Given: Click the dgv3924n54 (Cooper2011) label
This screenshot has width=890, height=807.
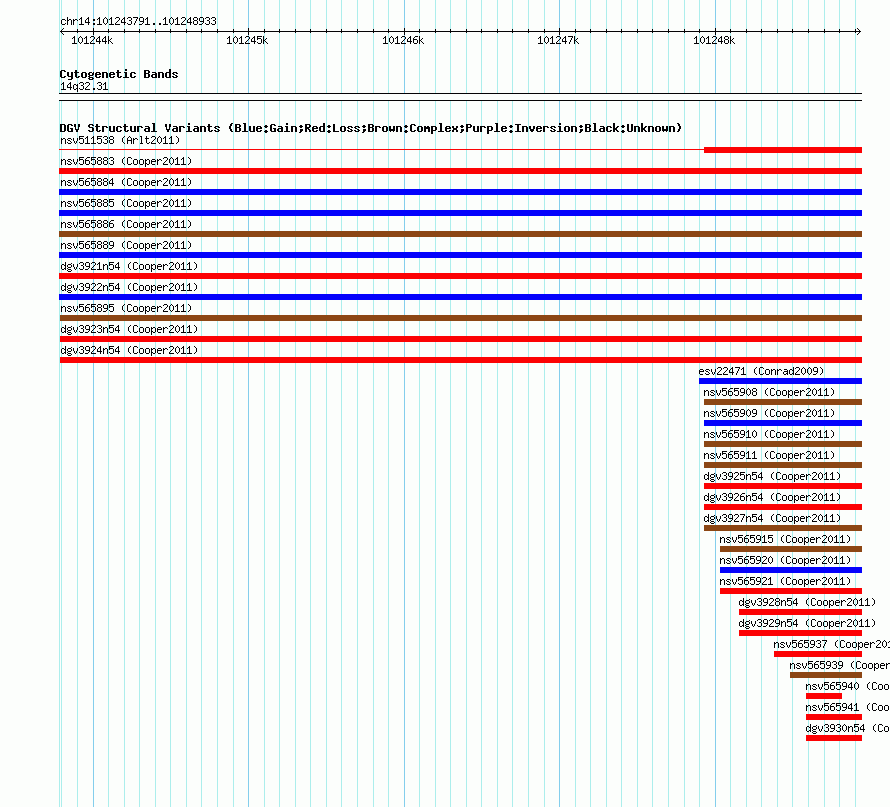Looking at the screenshot, I should 129,350.
